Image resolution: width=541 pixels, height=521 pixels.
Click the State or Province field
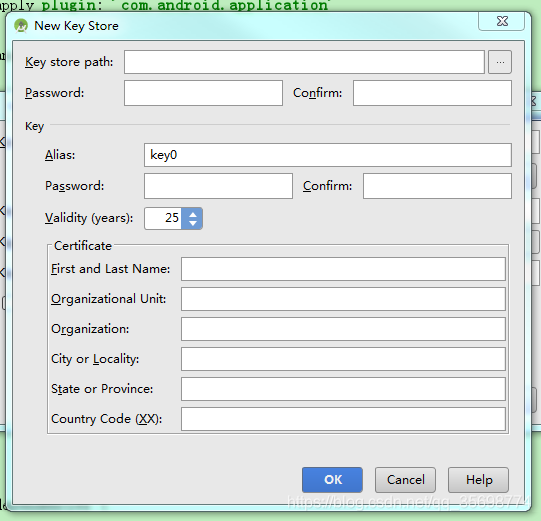(343, 389)
